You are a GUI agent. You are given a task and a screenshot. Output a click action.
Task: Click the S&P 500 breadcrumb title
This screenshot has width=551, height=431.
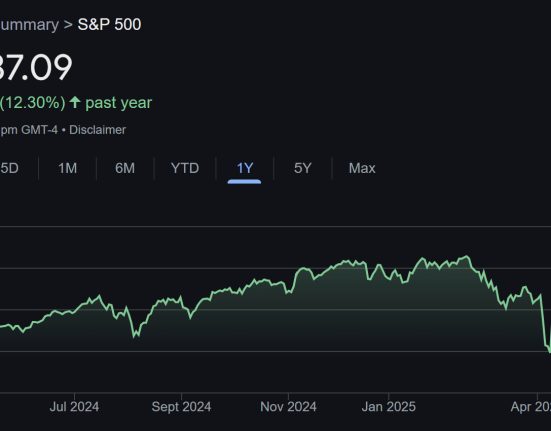[x=109, y=25]
